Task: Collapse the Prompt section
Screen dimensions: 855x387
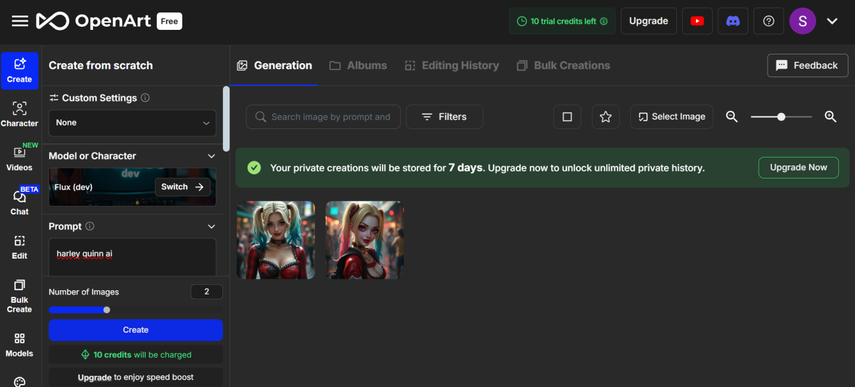Action: tap(212, 226)
